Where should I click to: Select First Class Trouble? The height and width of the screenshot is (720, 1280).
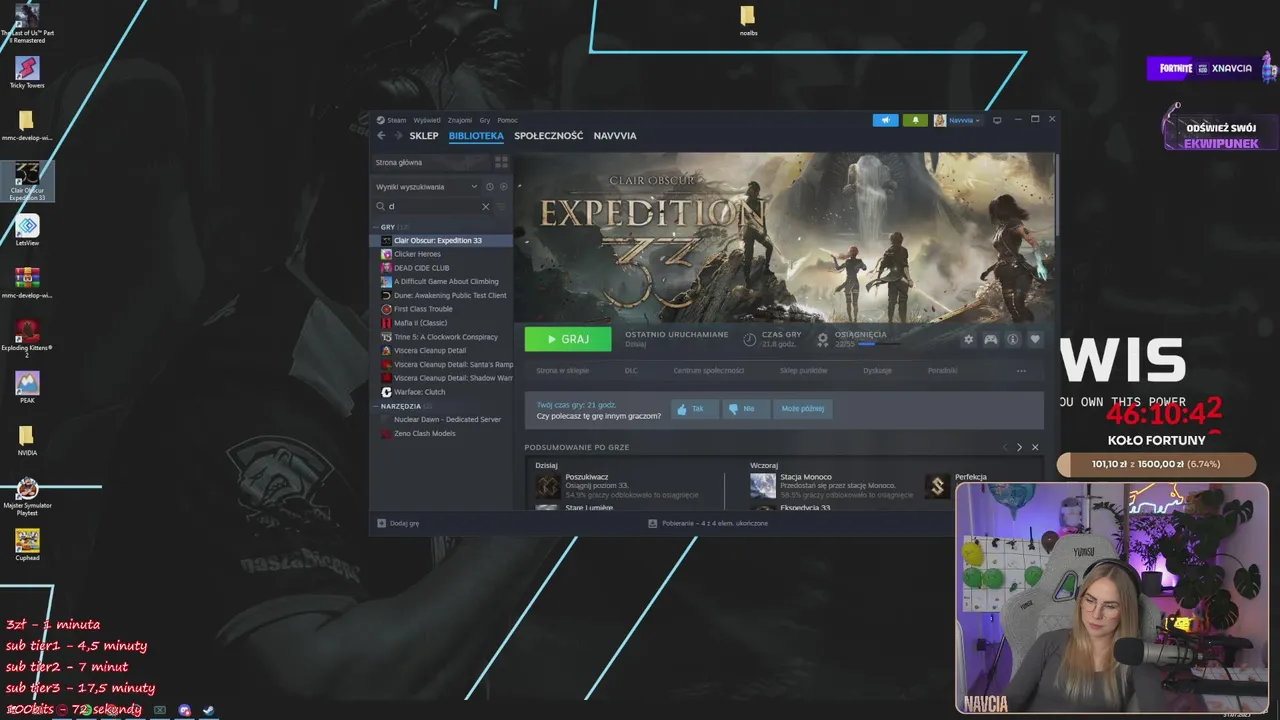pyautogui.click(x=441, y=309)
